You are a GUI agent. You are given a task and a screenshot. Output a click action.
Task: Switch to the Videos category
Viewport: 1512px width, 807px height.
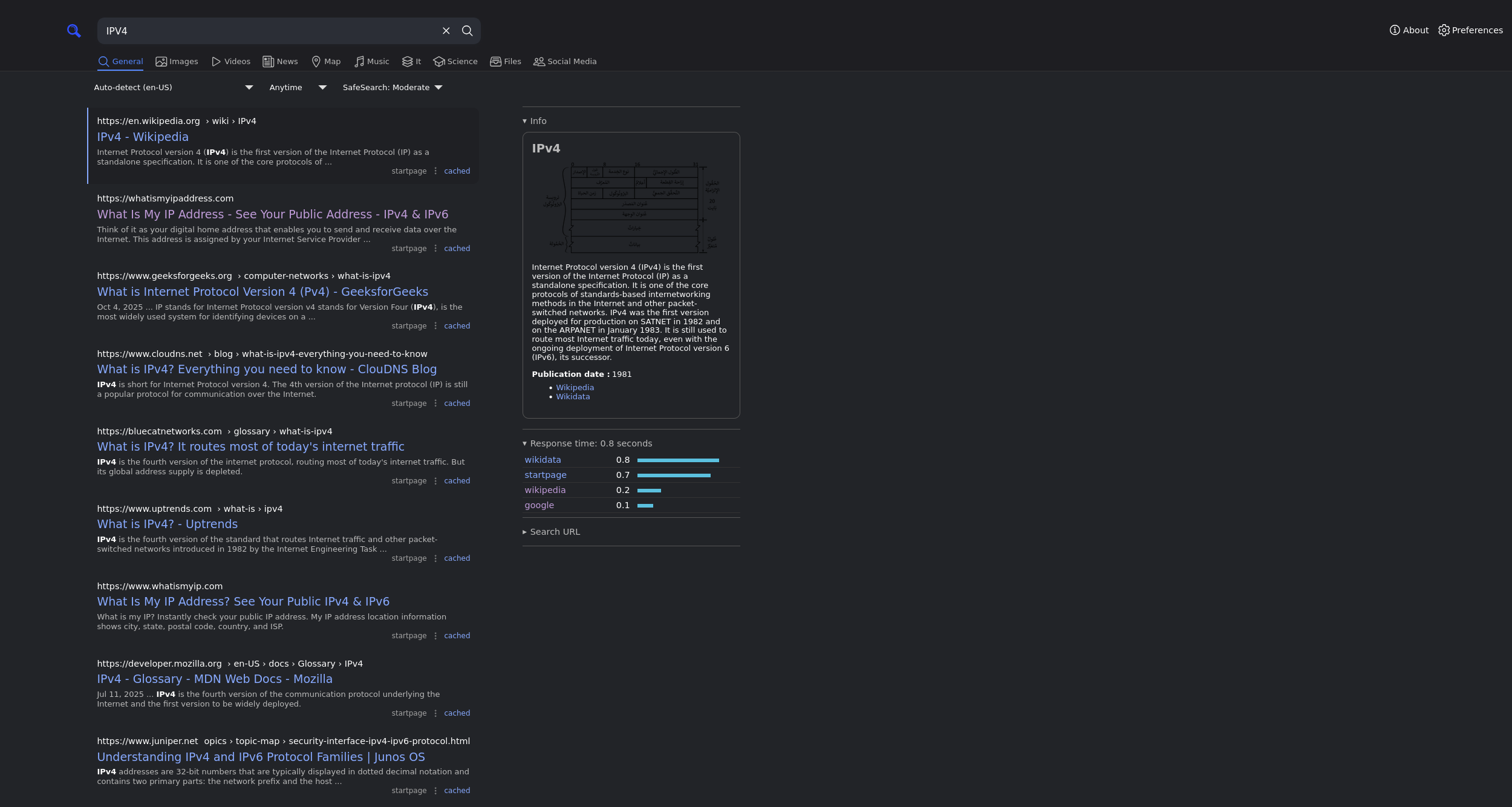coord(230,62)
